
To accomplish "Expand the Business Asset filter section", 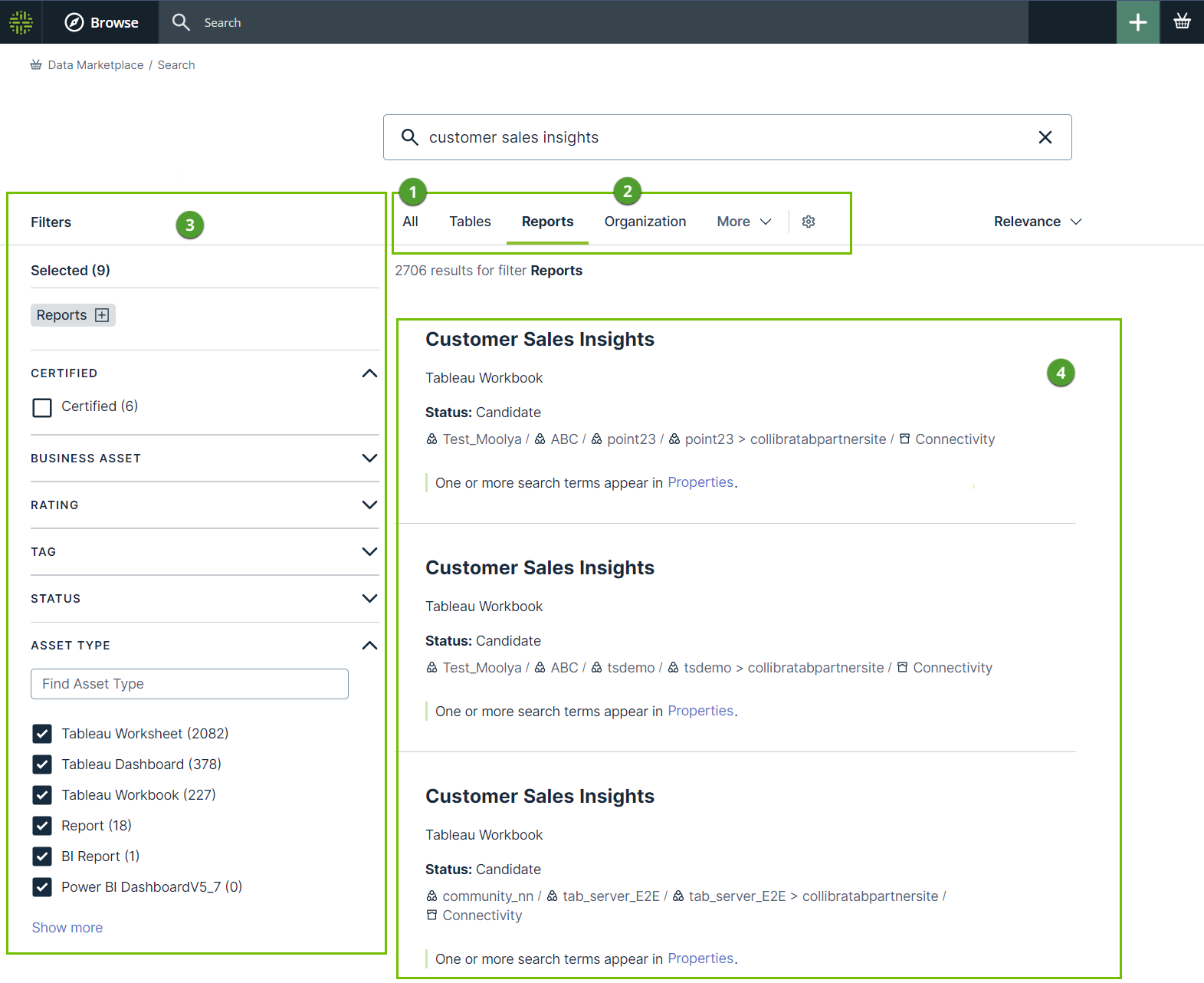I will click(x=369, y=459).
